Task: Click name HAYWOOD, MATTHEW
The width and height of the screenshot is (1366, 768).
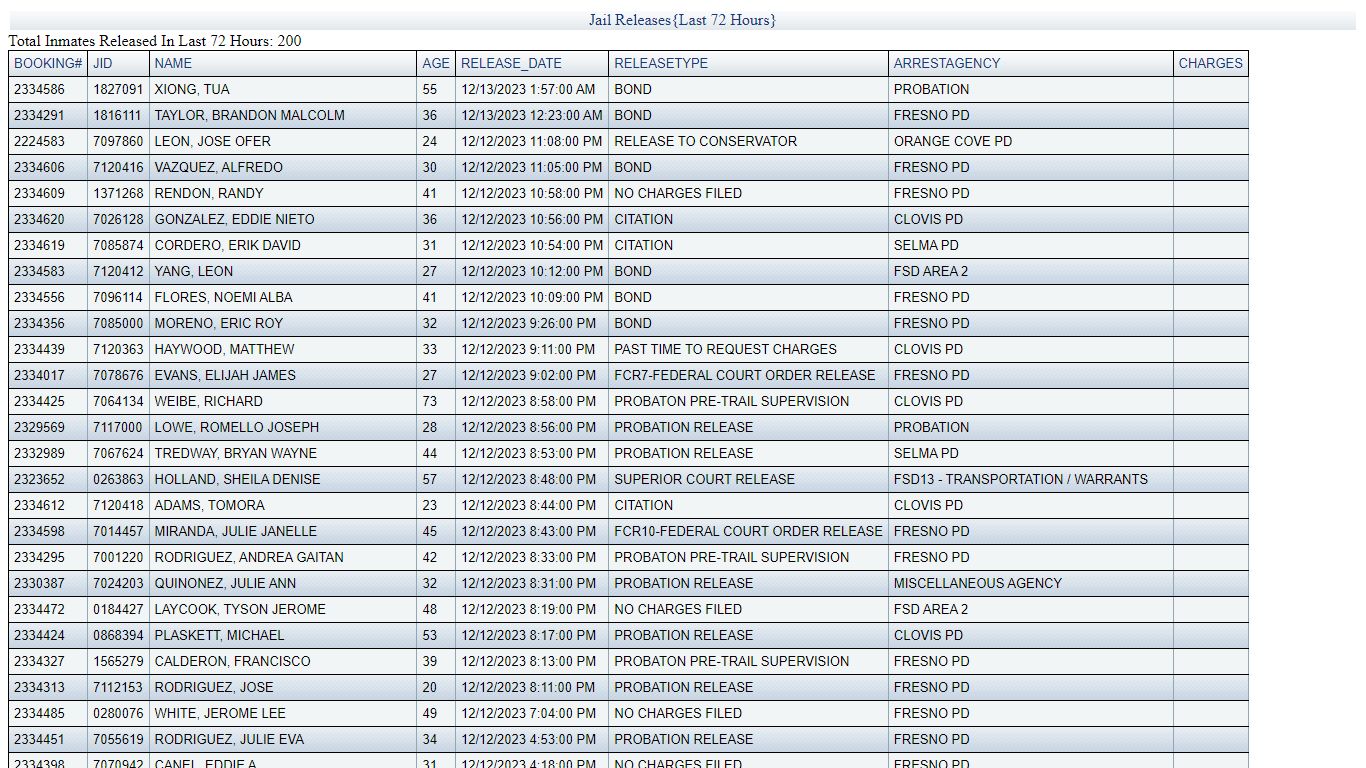Action: click(224, 349)
